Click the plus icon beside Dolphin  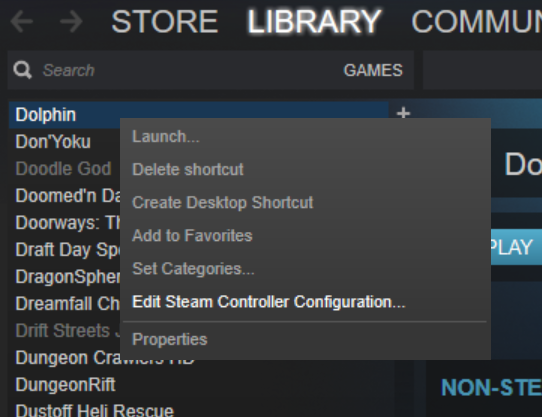[x=403, y=113]
